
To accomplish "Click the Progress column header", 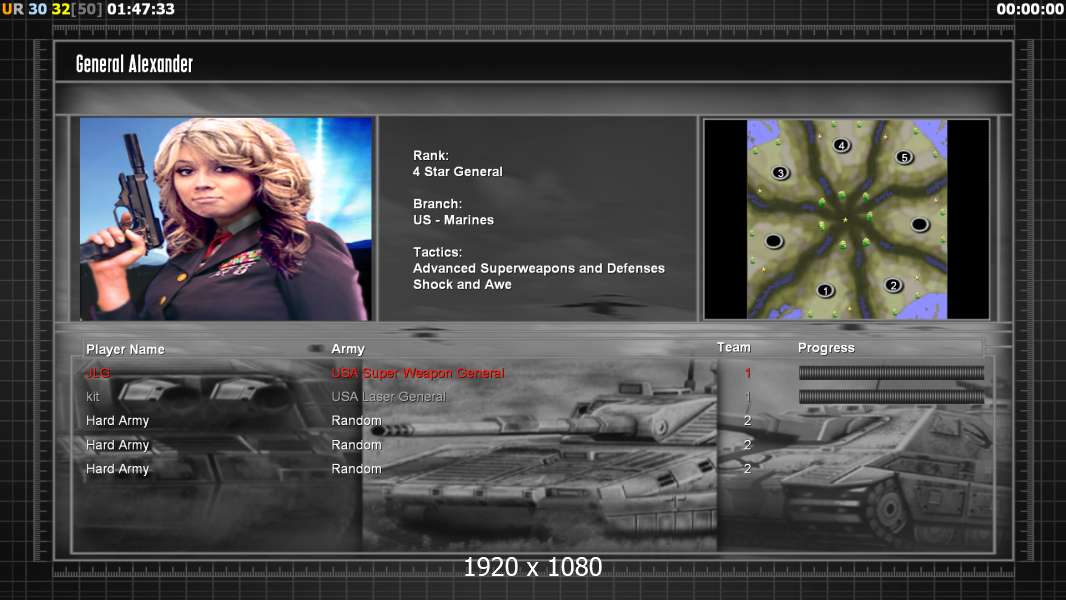I will point(826,348).
